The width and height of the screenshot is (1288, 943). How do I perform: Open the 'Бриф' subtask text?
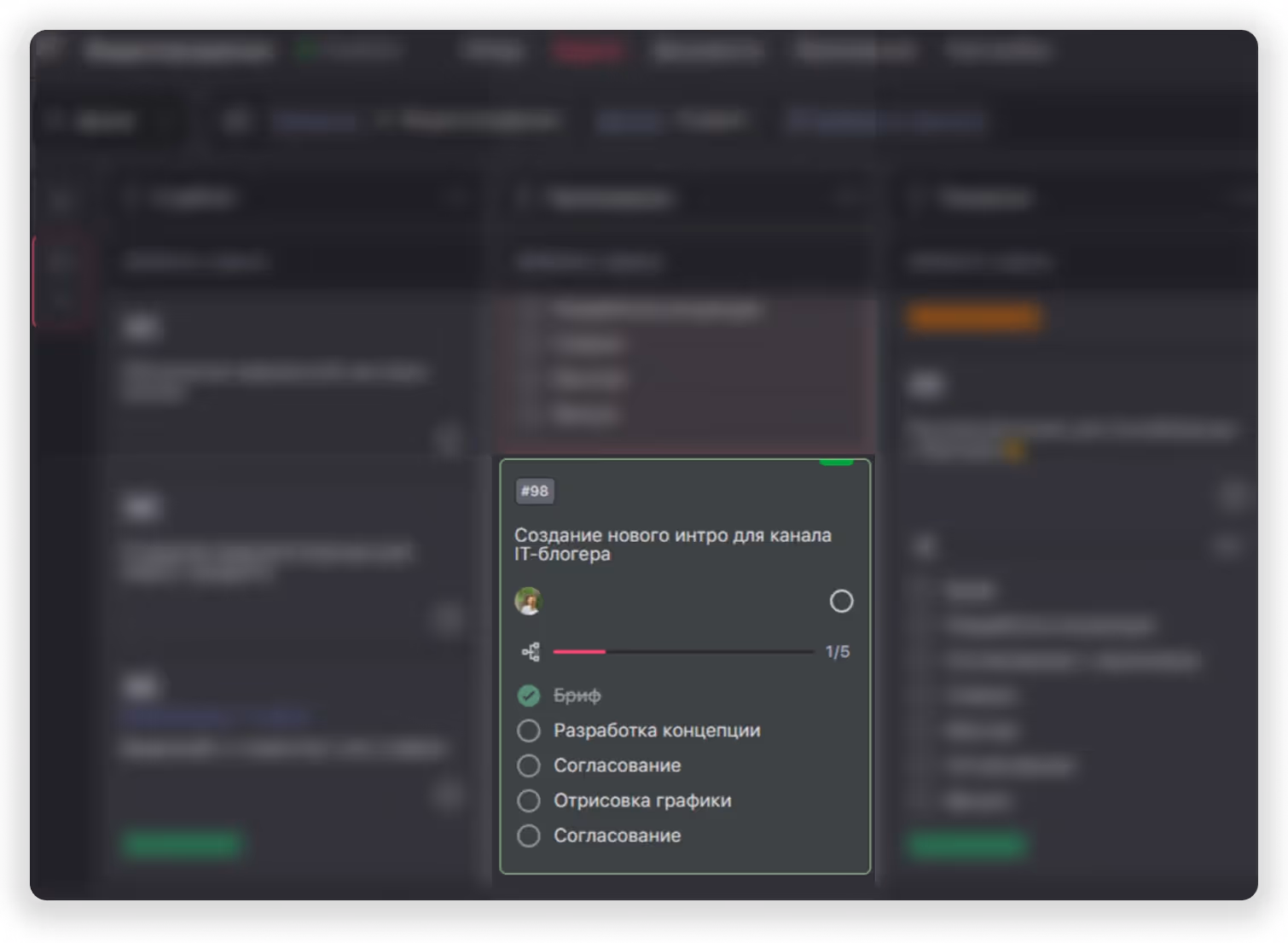(577, 696)
